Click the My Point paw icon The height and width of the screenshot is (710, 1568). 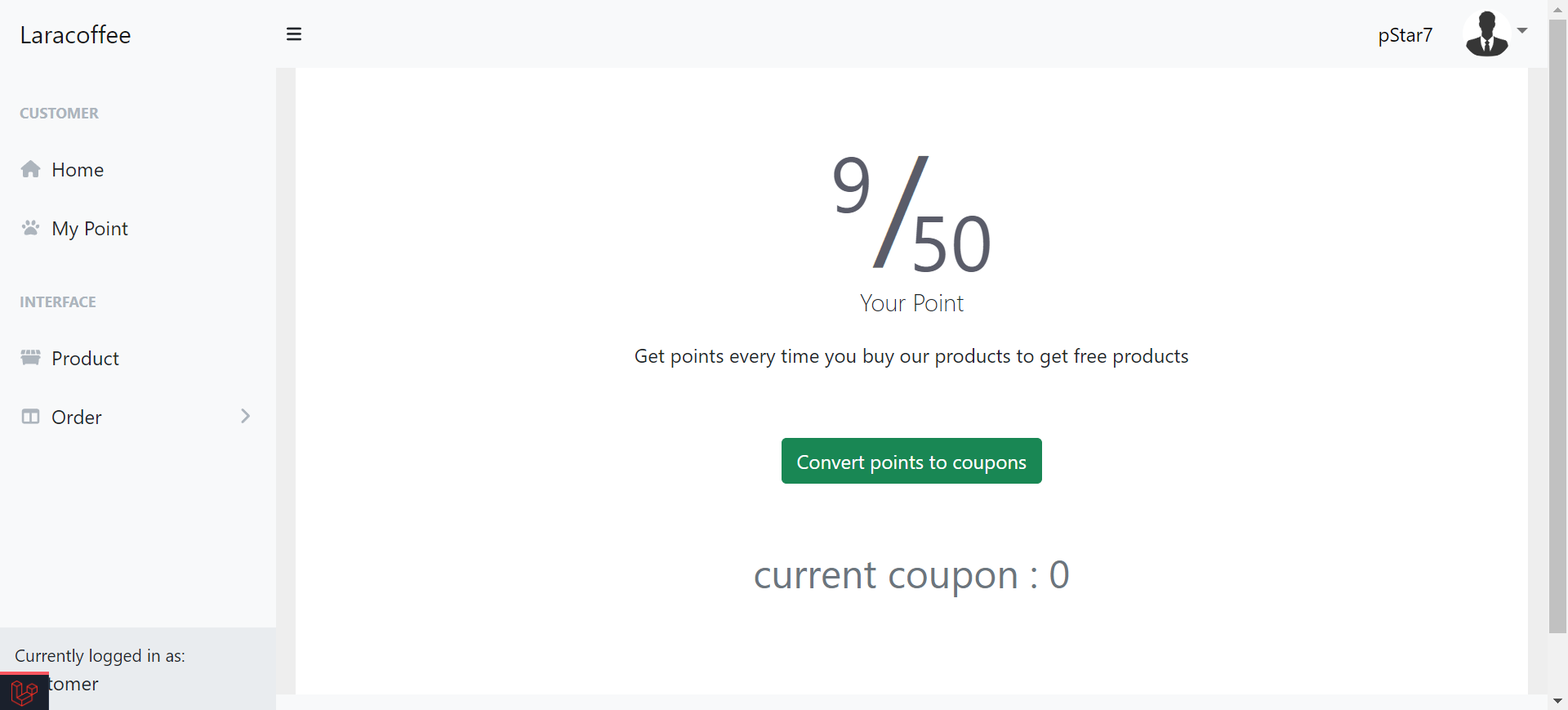point(31,228)
